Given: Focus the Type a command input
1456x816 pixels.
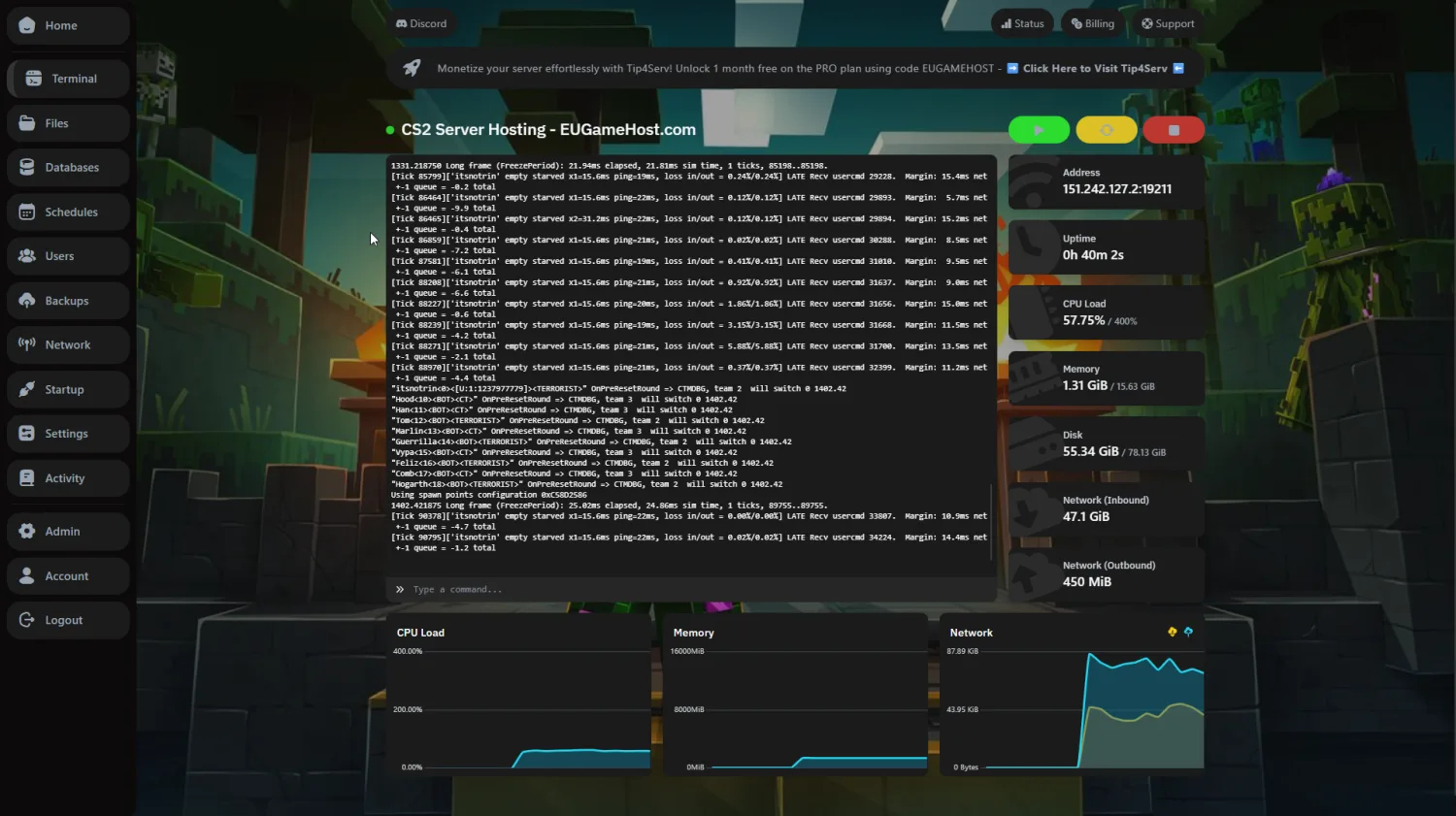Looking at the screenshot, I should click(x=691, y=589).
